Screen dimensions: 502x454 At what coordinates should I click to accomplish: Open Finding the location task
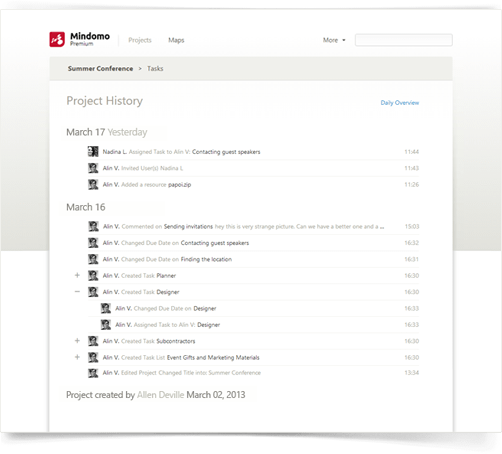(x=206, y=259)
